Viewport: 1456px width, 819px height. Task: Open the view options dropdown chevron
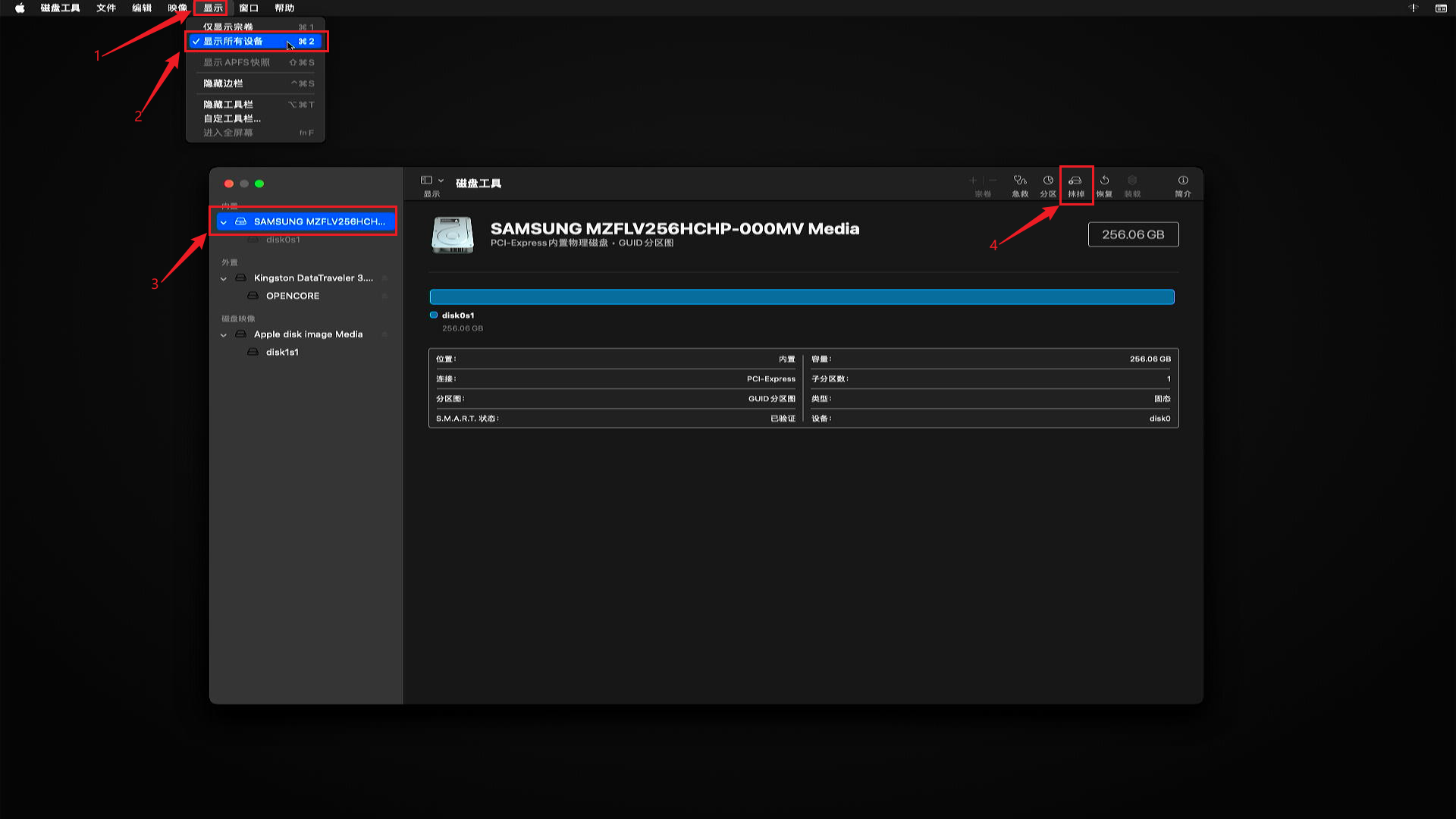[441, 180]
